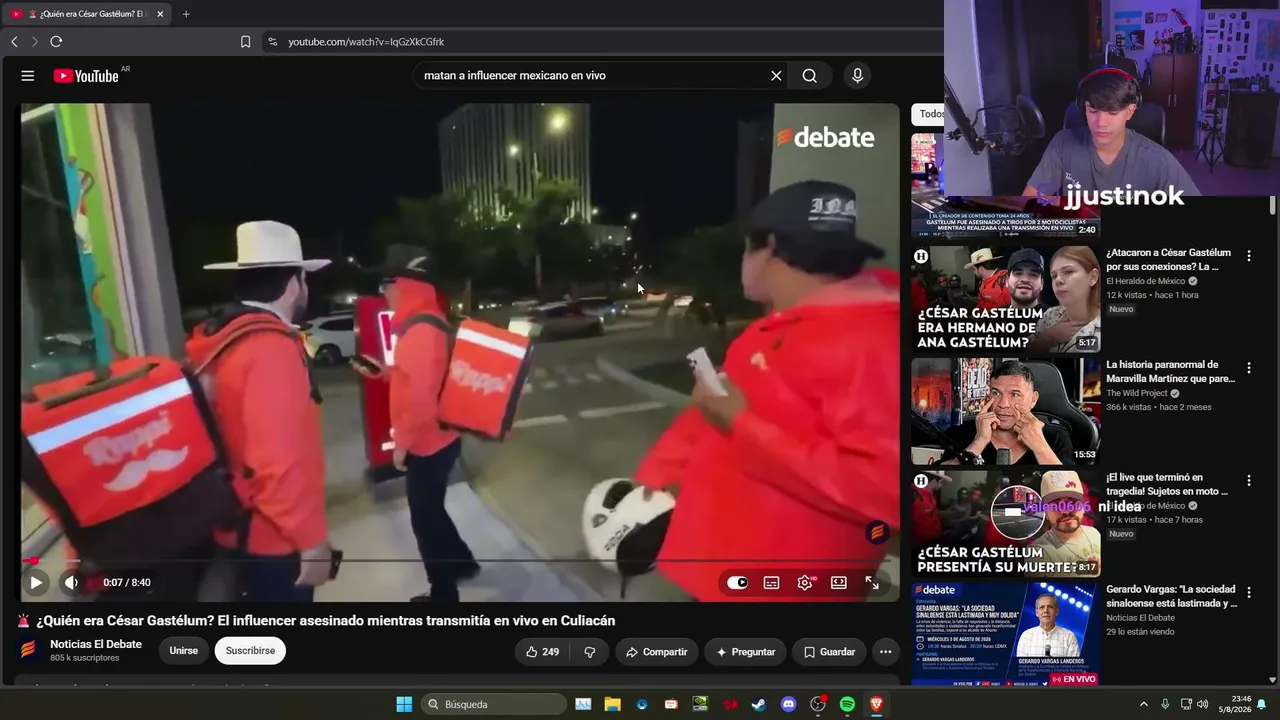
Task: Click the youtube.com address bar URL
Action: [x=366, y=42]
